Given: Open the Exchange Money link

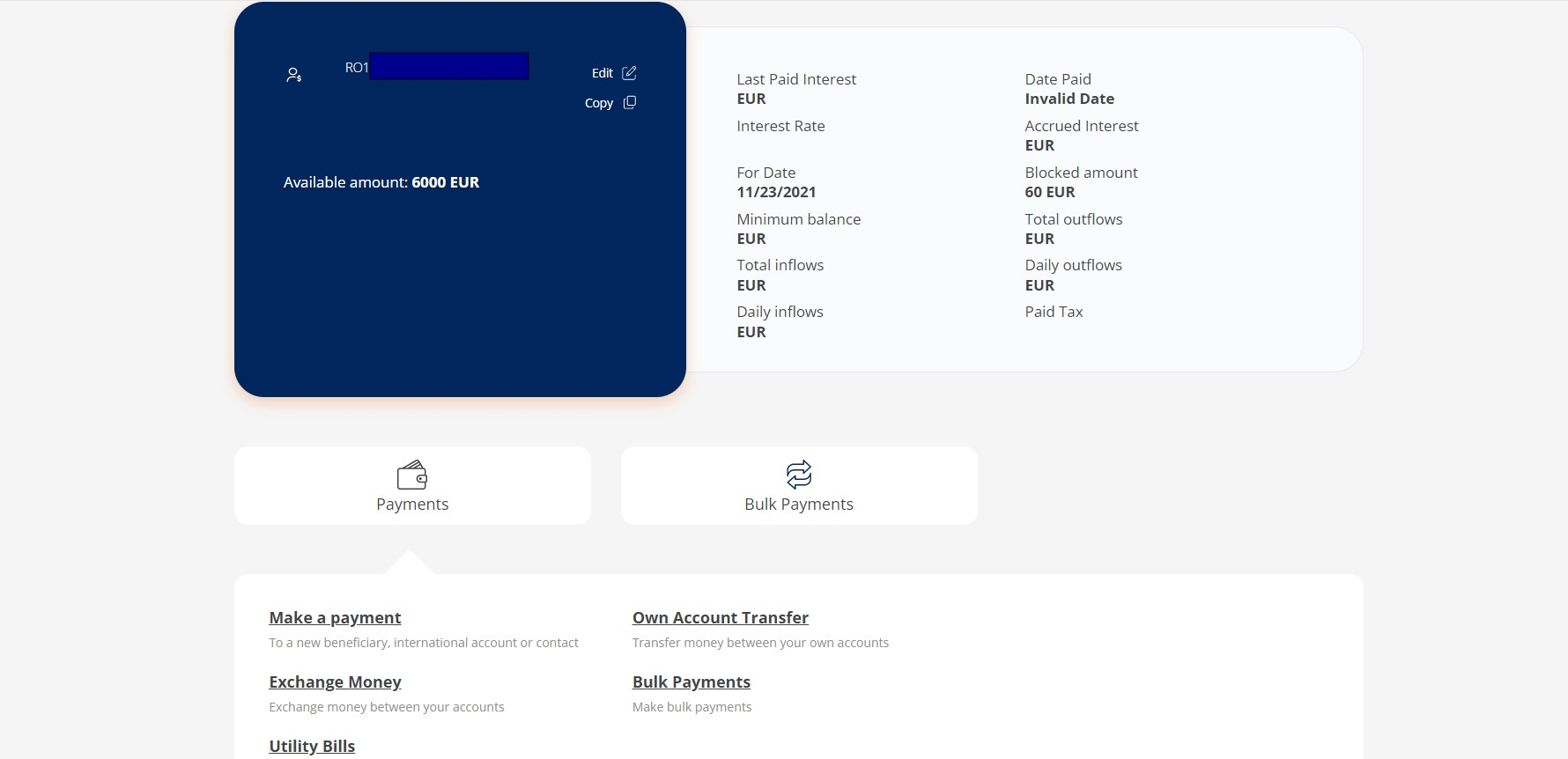Looking at the screenshot, I should [335, 682].
